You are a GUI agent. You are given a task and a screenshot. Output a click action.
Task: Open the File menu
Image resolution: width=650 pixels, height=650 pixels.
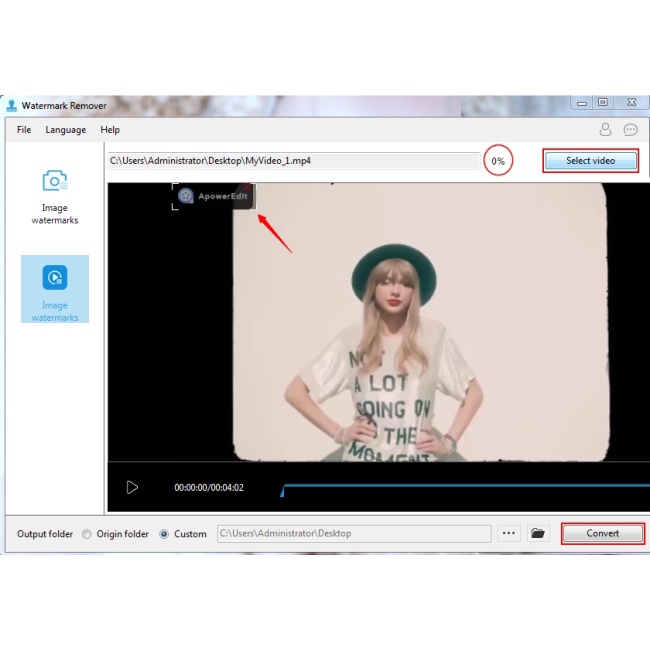point(24,130)
